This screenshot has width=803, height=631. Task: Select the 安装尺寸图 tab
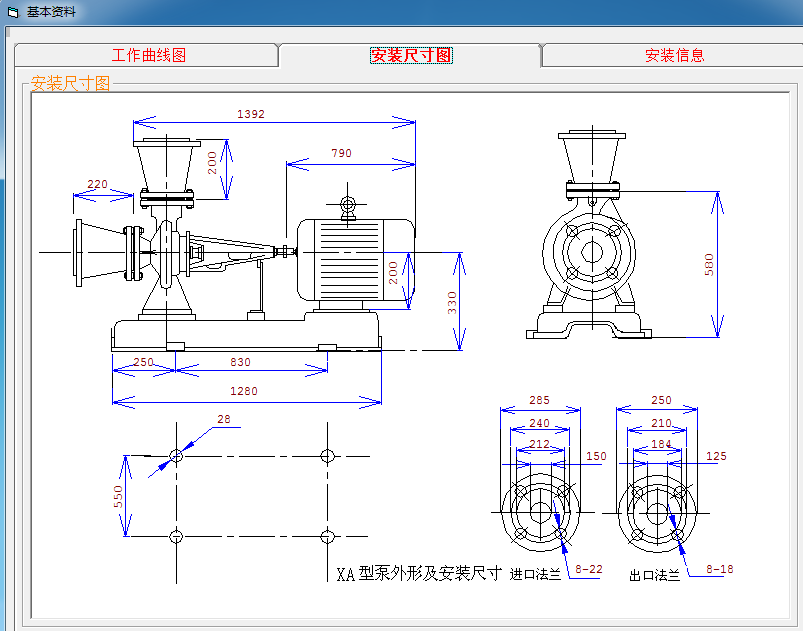coord(411,55)
